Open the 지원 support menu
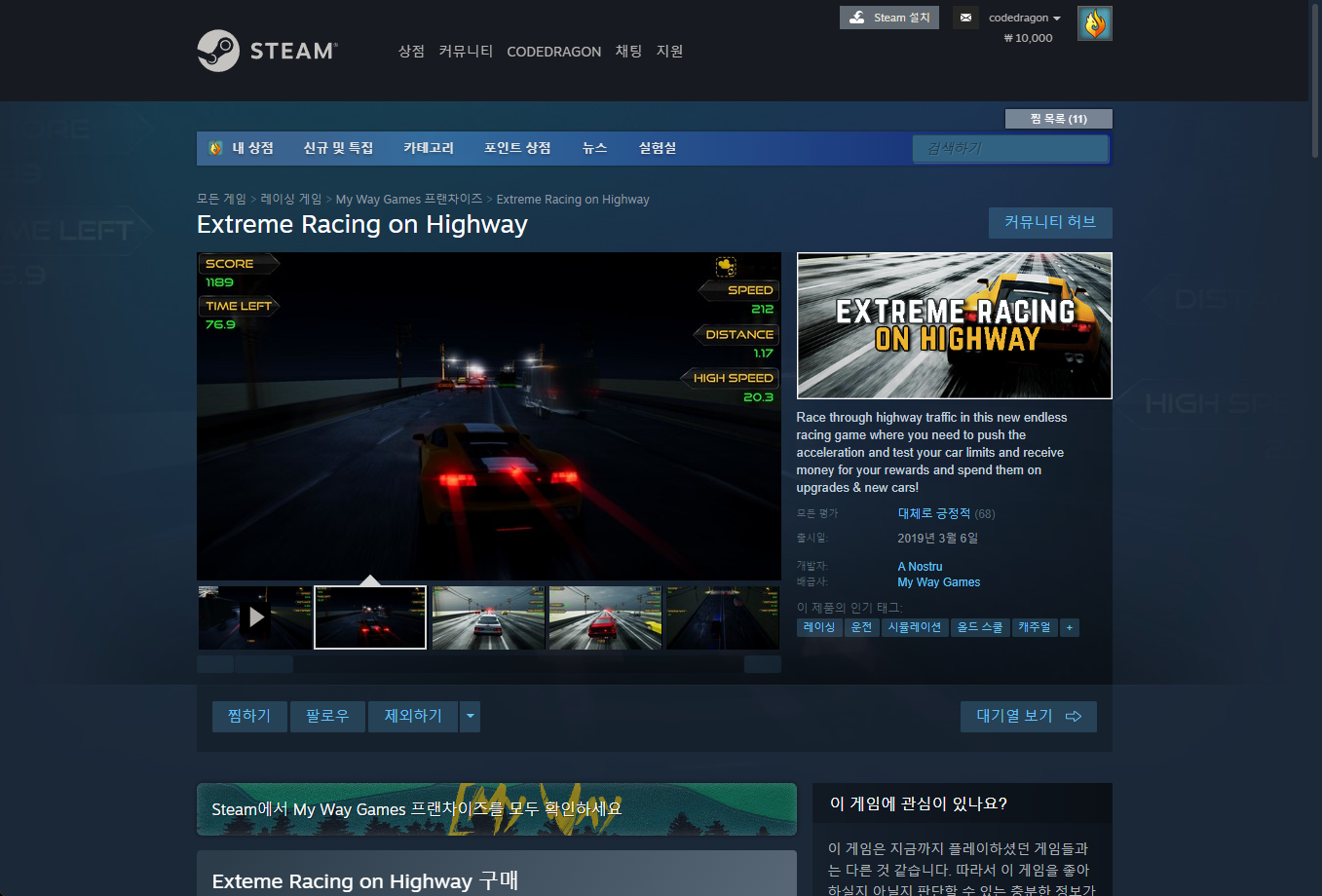Image resolution: width=1322 pixels, height=896 pixels. click(x=669, y=51)
